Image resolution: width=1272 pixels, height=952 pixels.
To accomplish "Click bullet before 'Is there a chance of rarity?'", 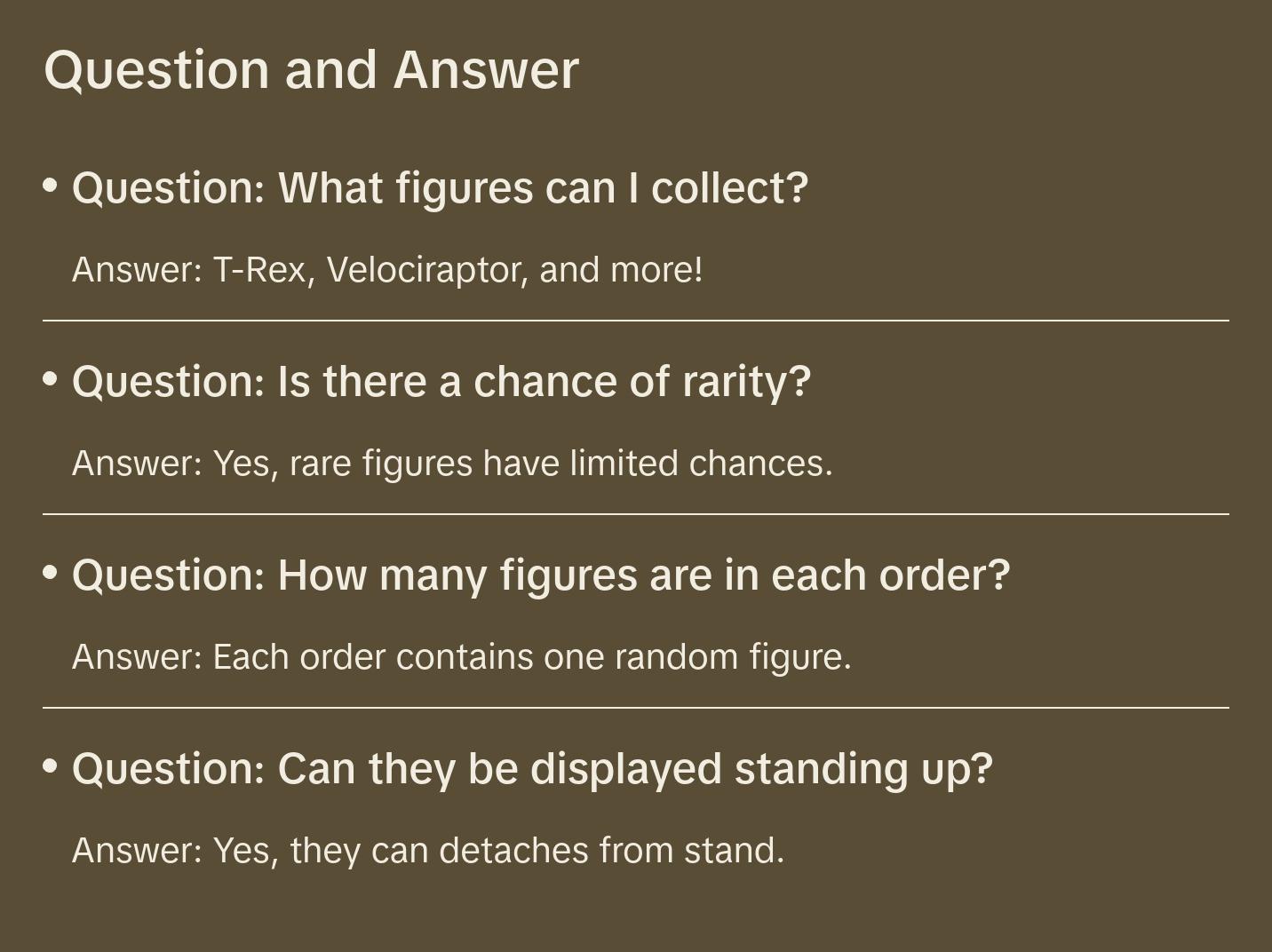I will [51, 379].
